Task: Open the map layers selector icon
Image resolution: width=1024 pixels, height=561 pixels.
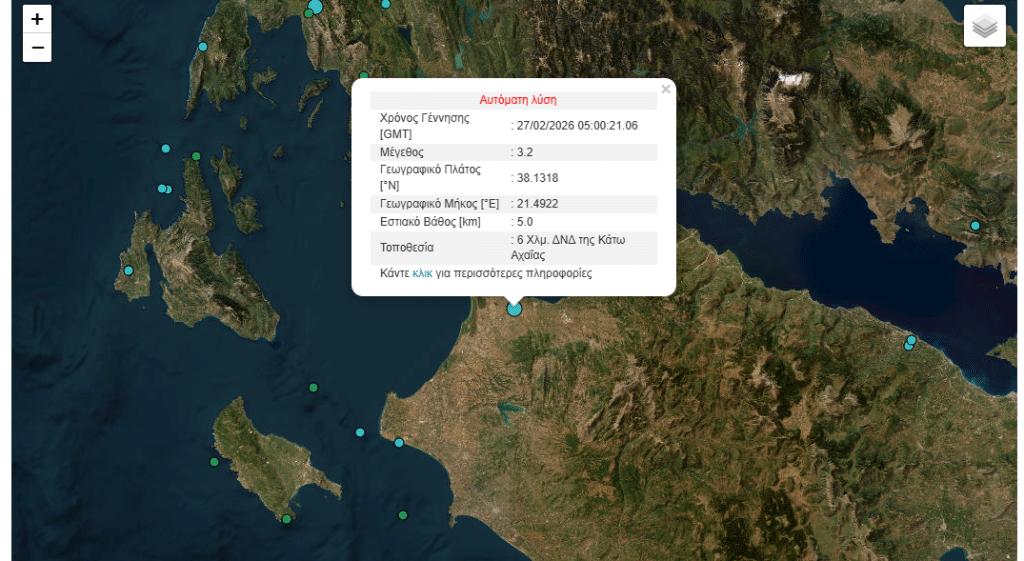Action: pos(984,26)
